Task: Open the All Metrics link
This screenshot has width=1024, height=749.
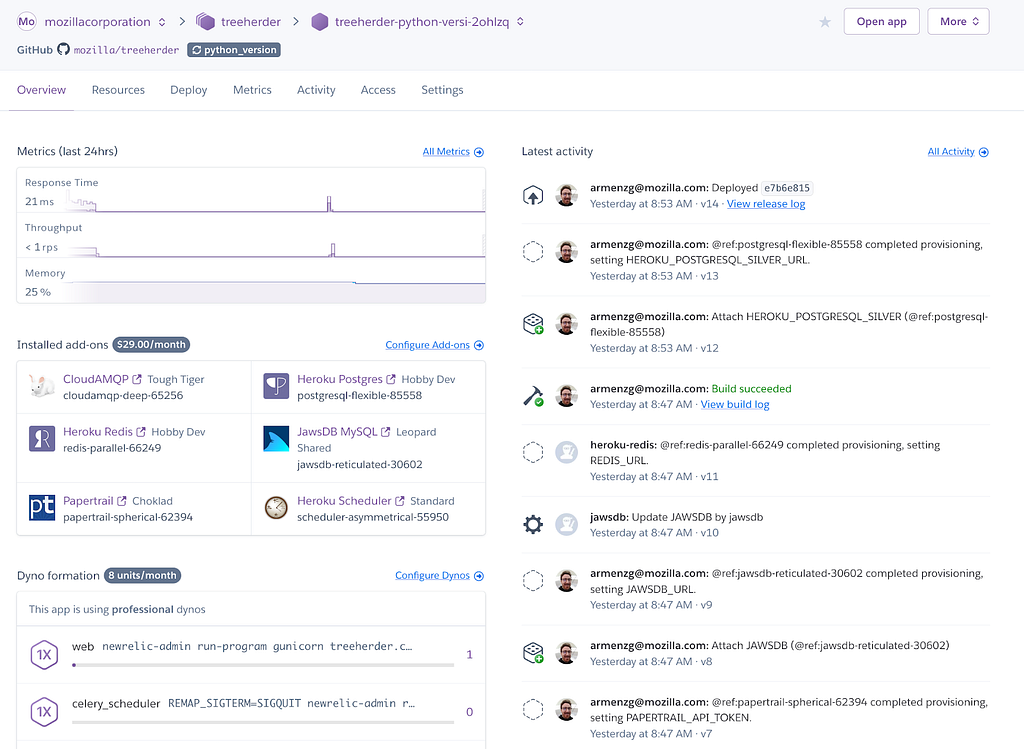Action: (x=453, y=151)
